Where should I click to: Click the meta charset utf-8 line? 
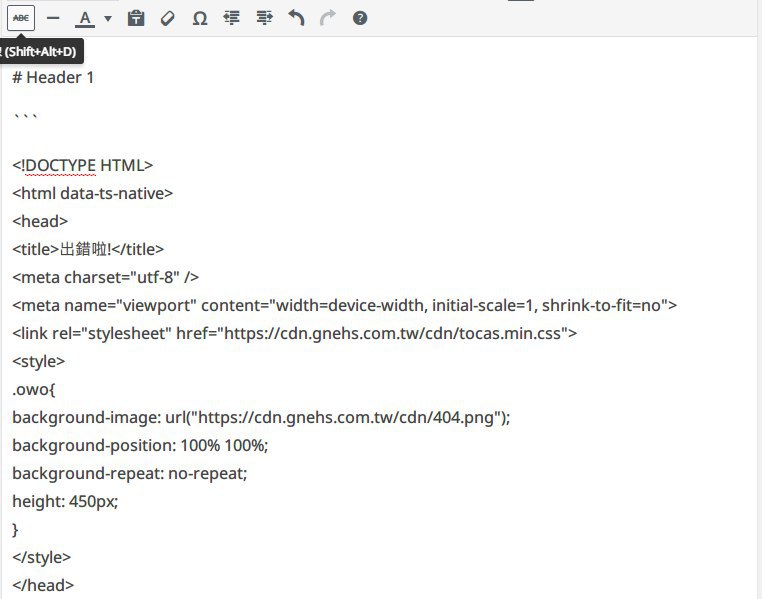click(105, 277)
